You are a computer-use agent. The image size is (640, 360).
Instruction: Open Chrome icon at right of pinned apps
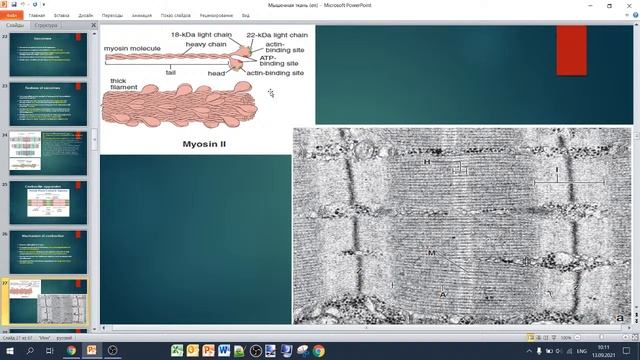click(x=319, y=351)
